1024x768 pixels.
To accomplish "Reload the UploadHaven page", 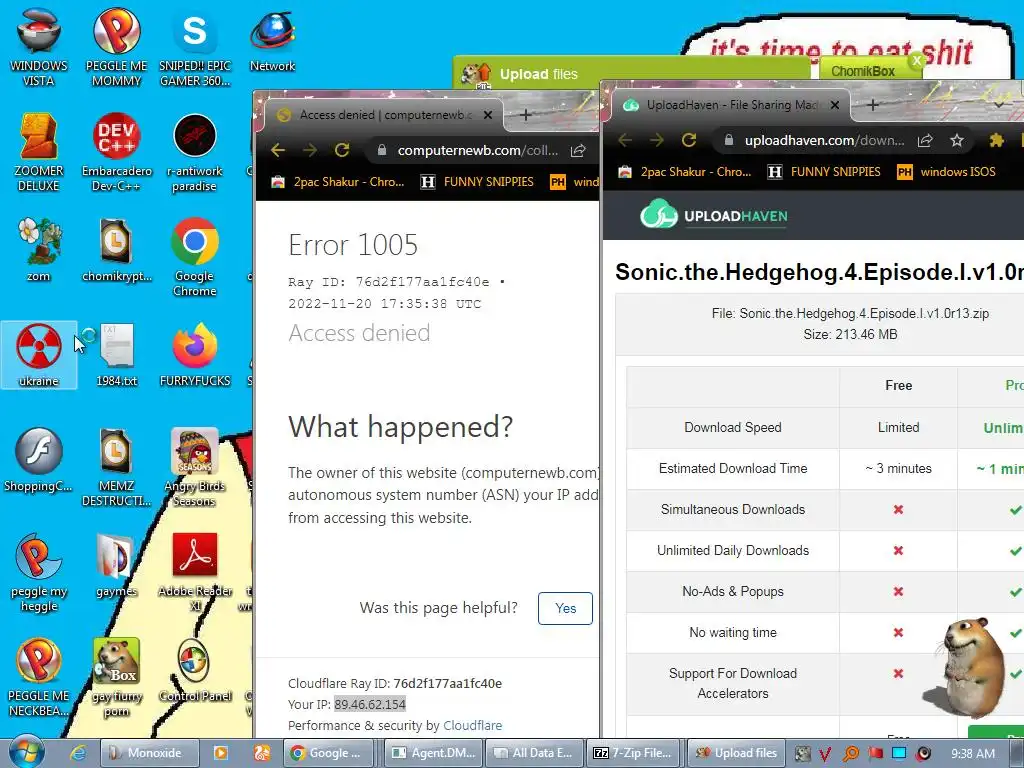I will [x=688, y=140].
